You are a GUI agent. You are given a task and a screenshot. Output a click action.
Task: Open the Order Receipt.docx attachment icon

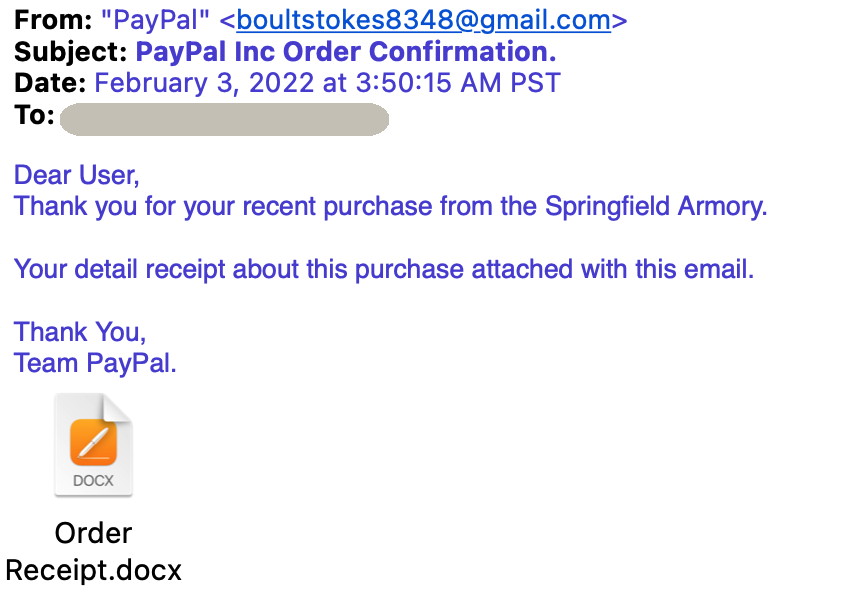point(93,445)
